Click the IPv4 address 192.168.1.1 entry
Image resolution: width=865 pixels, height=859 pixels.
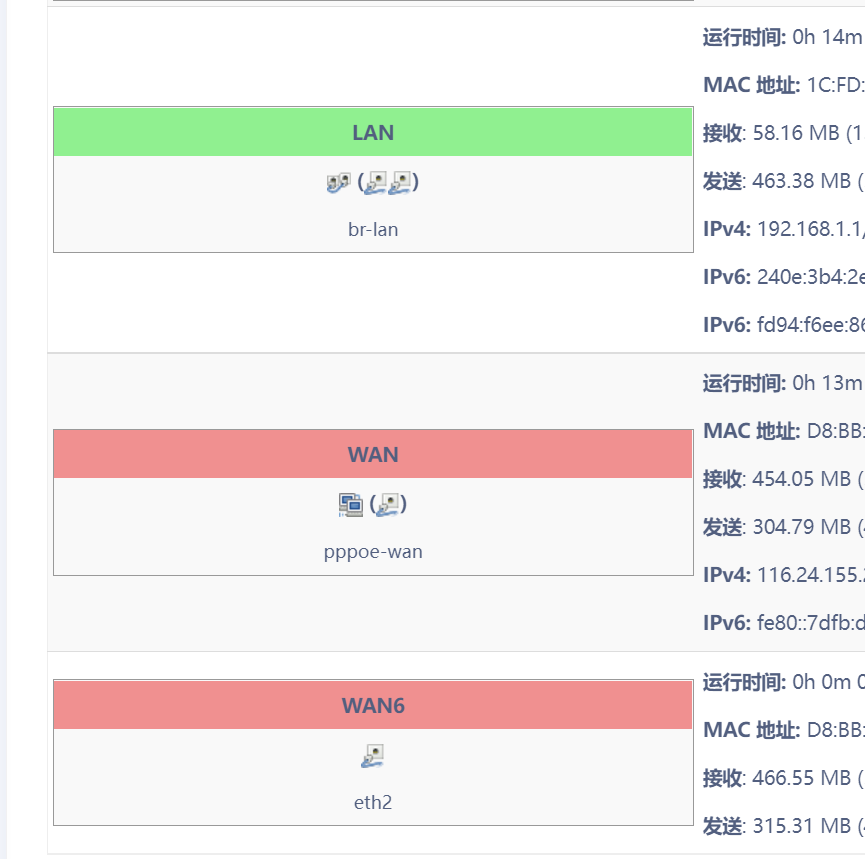790,230
